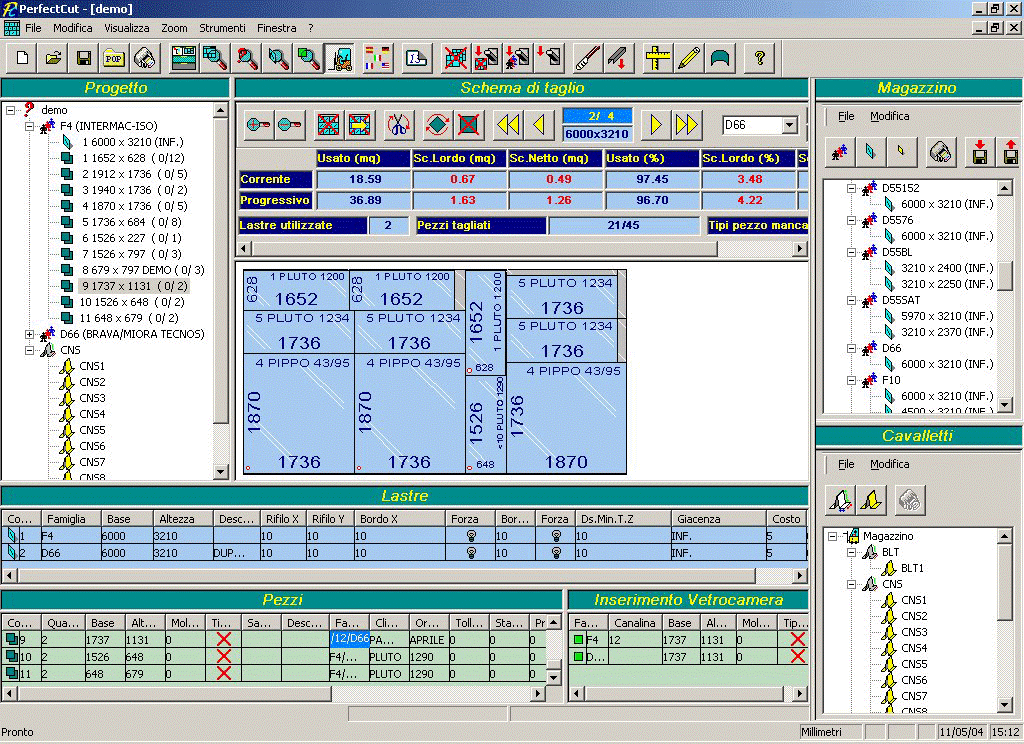Click the zoom-minus icon in Schema di taglio

[x=290, y=124]
